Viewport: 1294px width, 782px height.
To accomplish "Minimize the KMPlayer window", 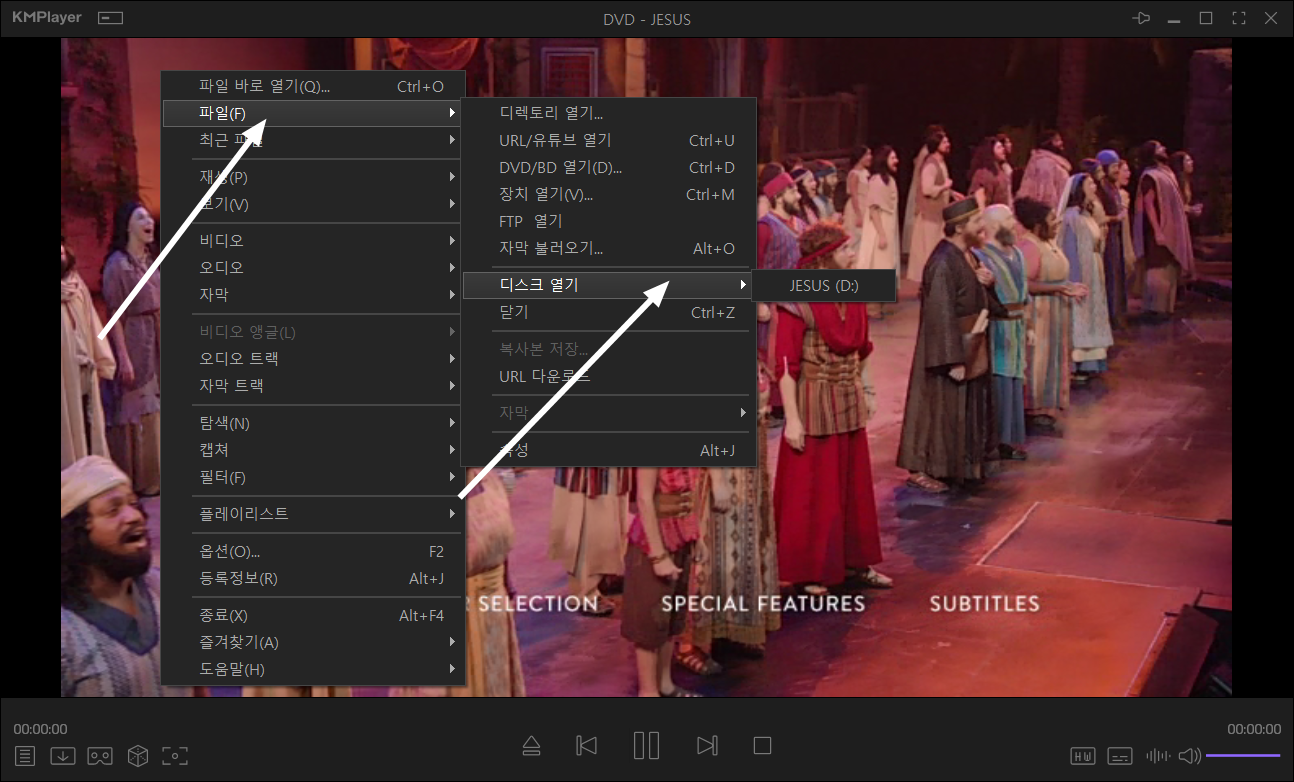I will point(1174,18).
